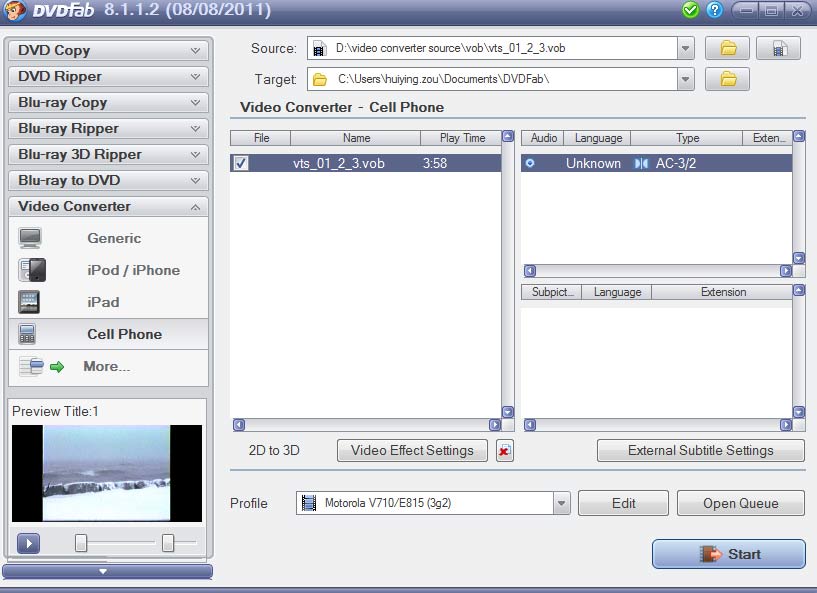Screen dimensions: 817x593
Task: Click the audio Language column header
Action: coord(598,138)
